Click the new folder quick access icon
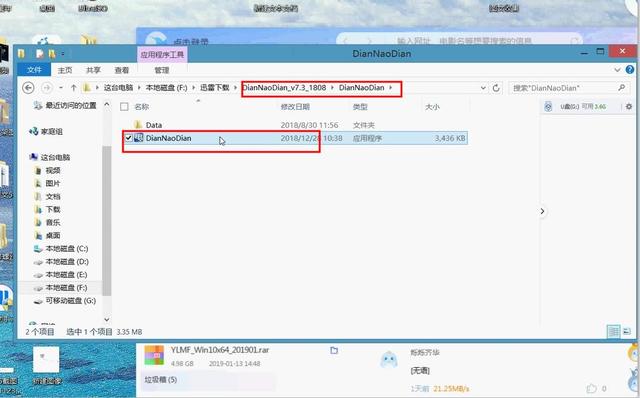 click(52, 53)
